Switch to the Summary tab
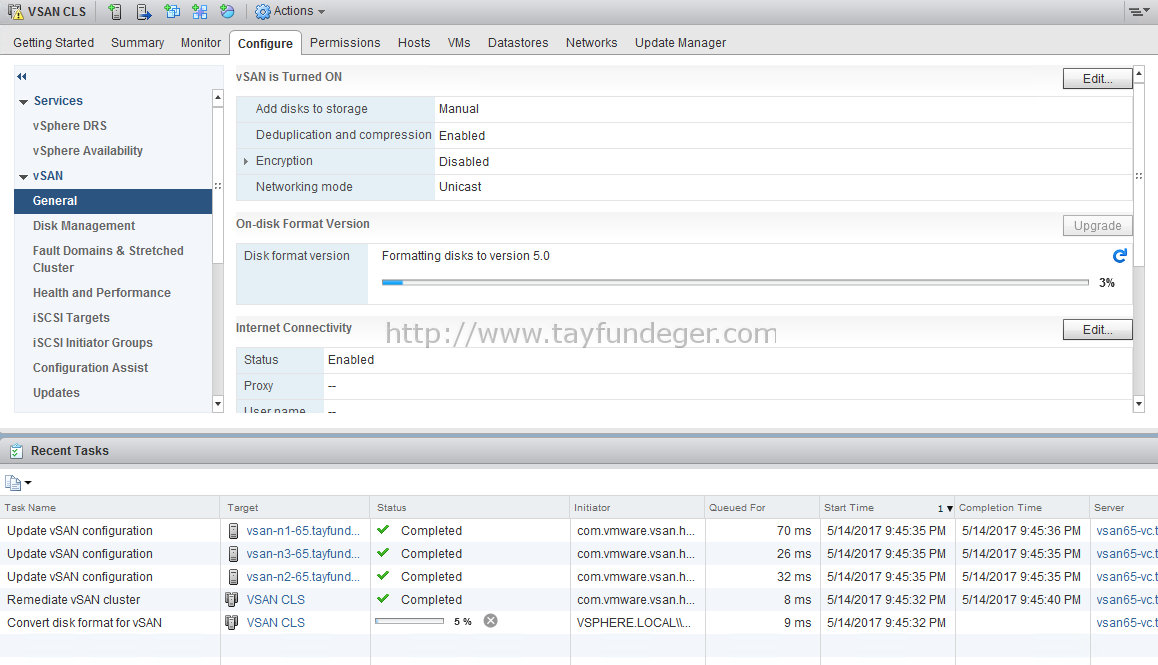This screenshot has height=665, width=1158. pyautogui.click(x=137, y=43)
